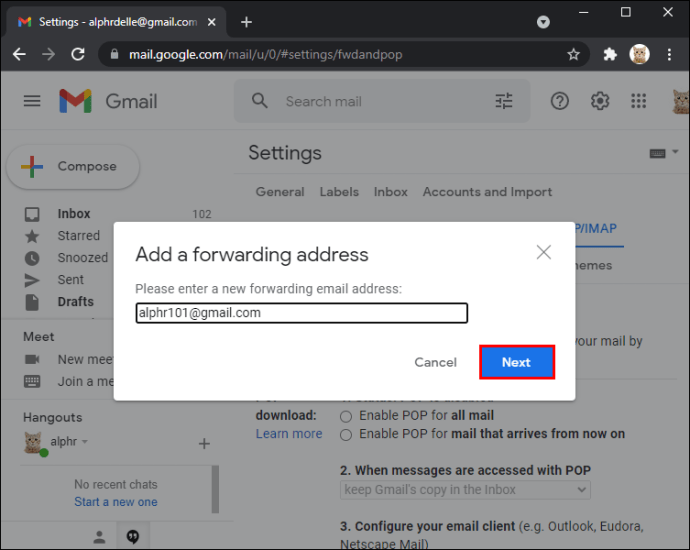Click the Next button
The width and height of the screenshot is (690, 550).
[x=517, y=362]
